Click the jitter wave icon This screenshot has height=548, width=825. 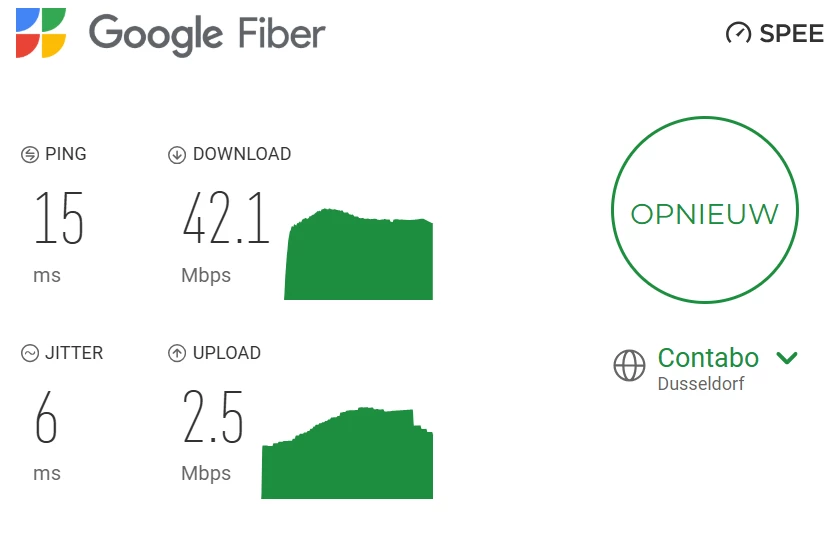(30, 353)
